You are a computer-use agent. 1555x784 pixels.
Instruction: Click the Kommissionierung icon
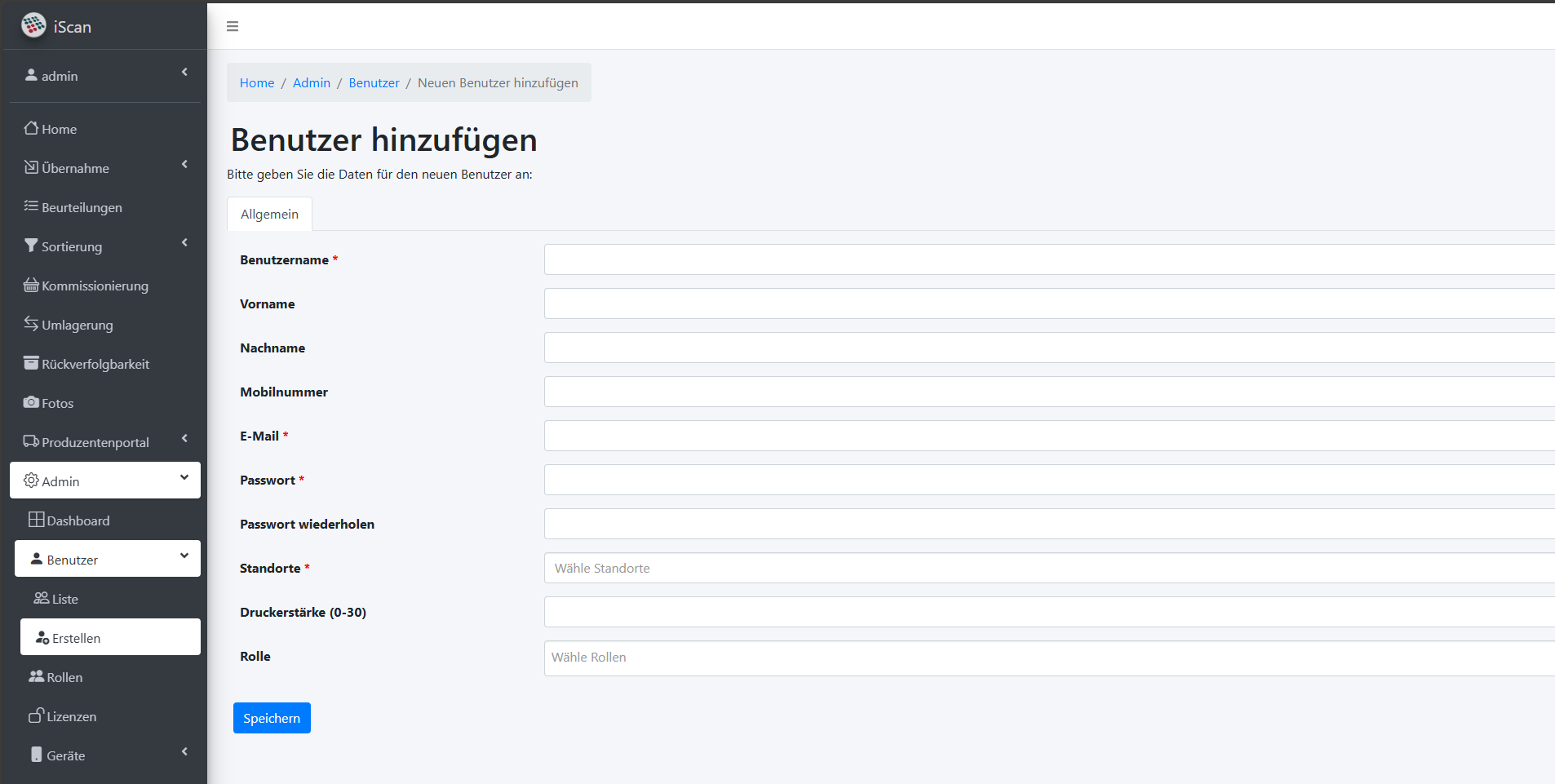tap(30, 285)
